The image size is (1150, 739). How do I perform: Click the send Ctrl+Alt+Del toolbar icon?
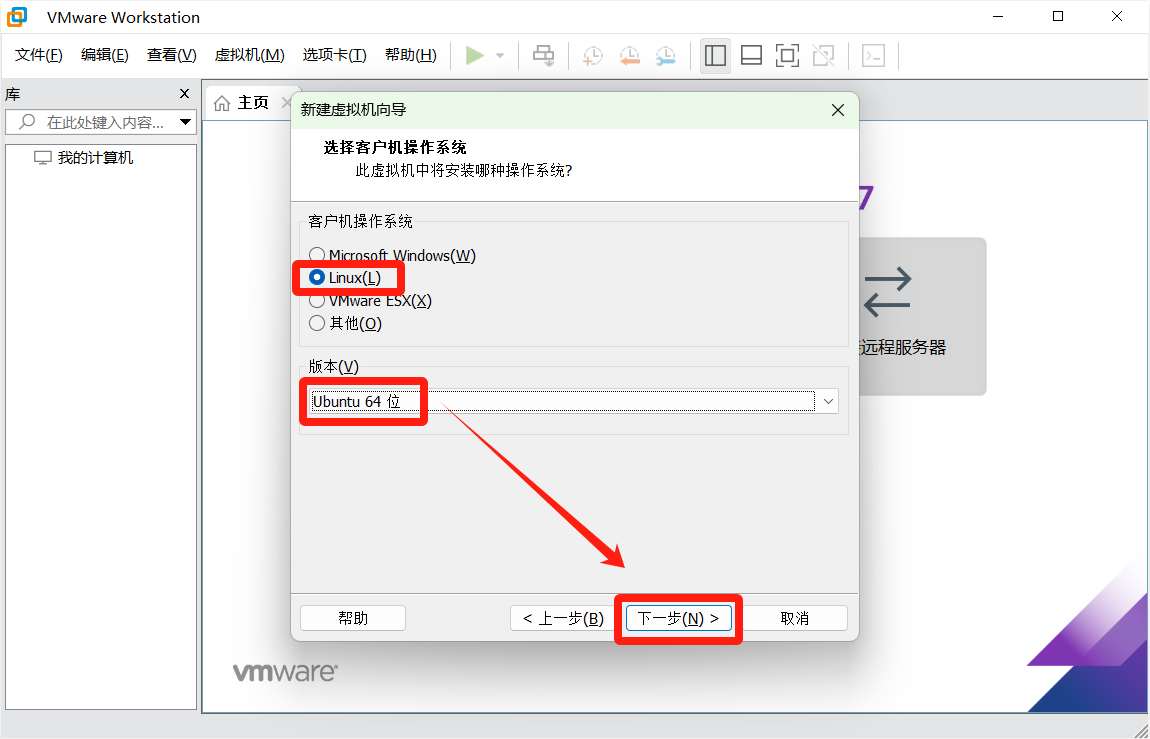click(543, 56)
